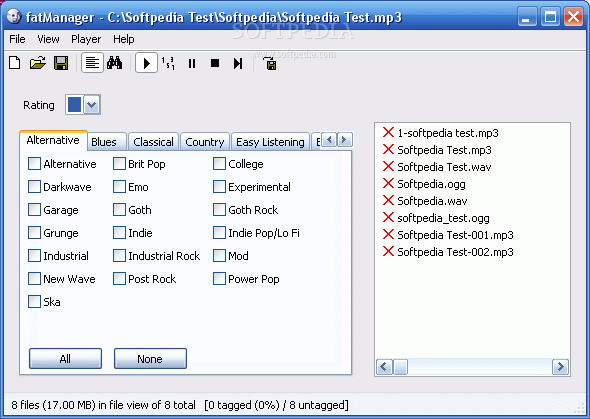
Task: Select file softpedia_test.ogg in list
Action: pos(443,218)
